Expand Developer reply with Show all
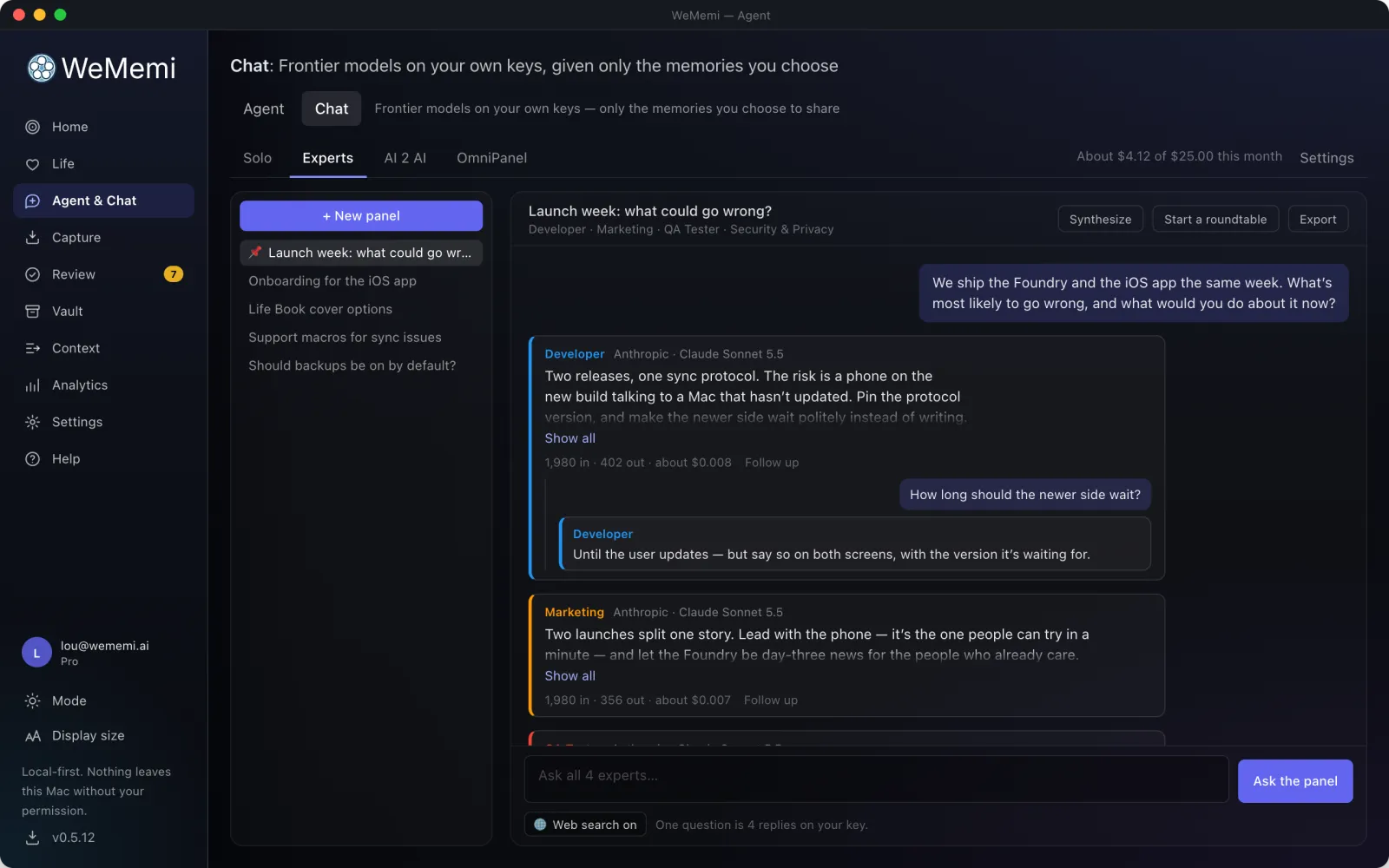Image resolution: width=1389 pixels, height=868 pixels. (x=569, y=438)
